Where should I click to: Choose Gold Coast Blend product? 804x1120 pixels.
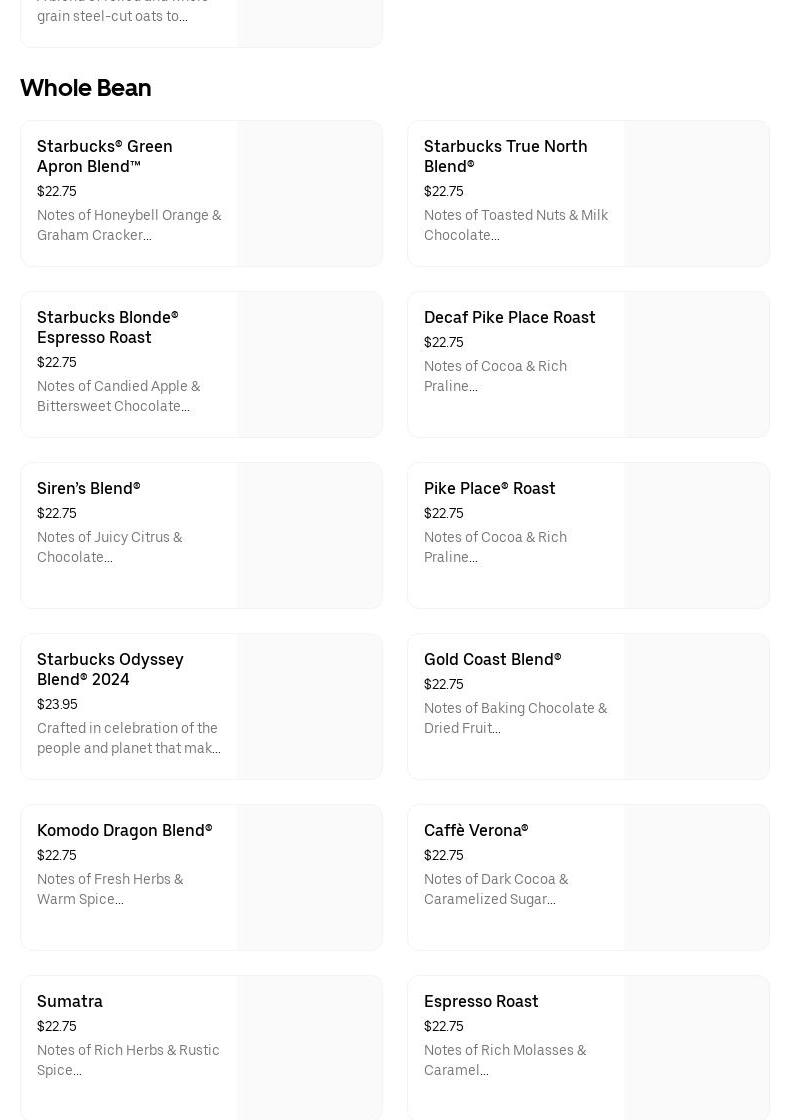point(492,659)
